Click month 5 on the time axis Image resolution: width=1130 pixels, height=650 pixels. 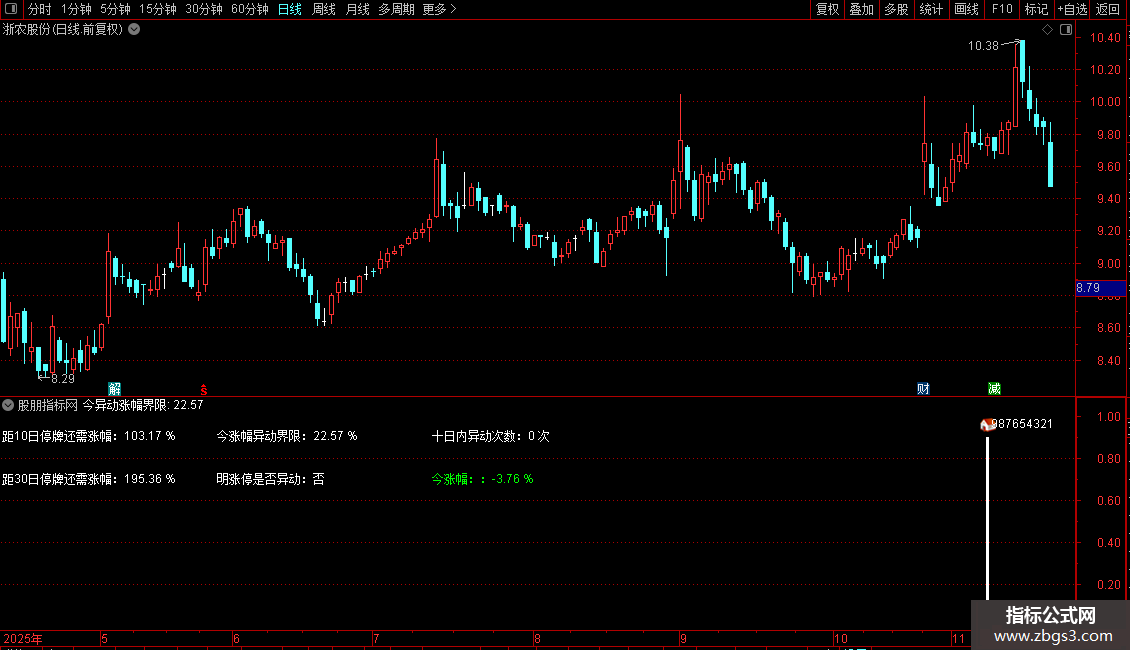tap(104, 638)
